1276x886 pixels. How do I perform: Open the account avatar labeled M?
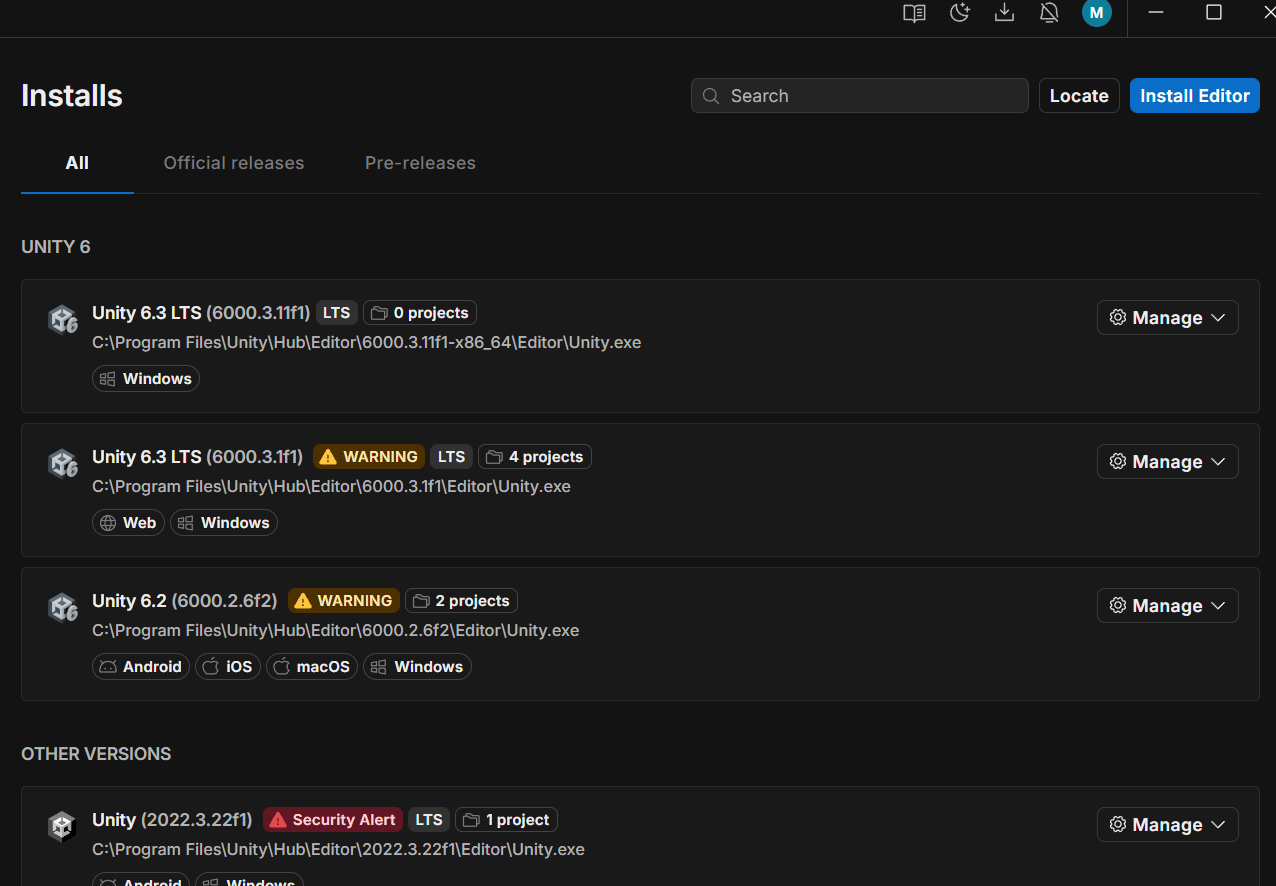[1097, 13]
